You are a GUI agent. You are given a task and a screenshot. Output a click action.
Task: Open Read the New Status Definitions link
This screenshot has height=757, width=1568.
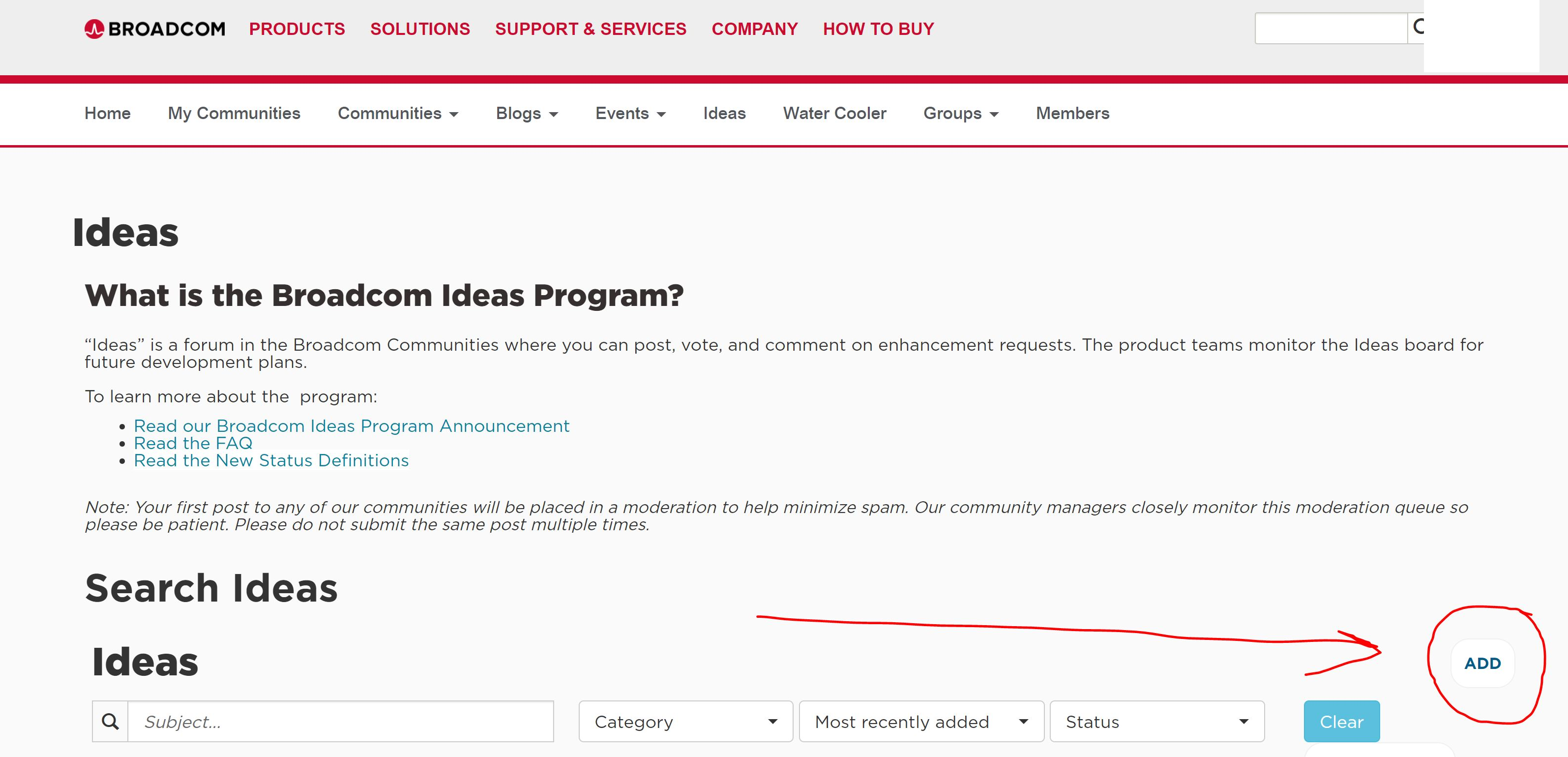[271, 460]
